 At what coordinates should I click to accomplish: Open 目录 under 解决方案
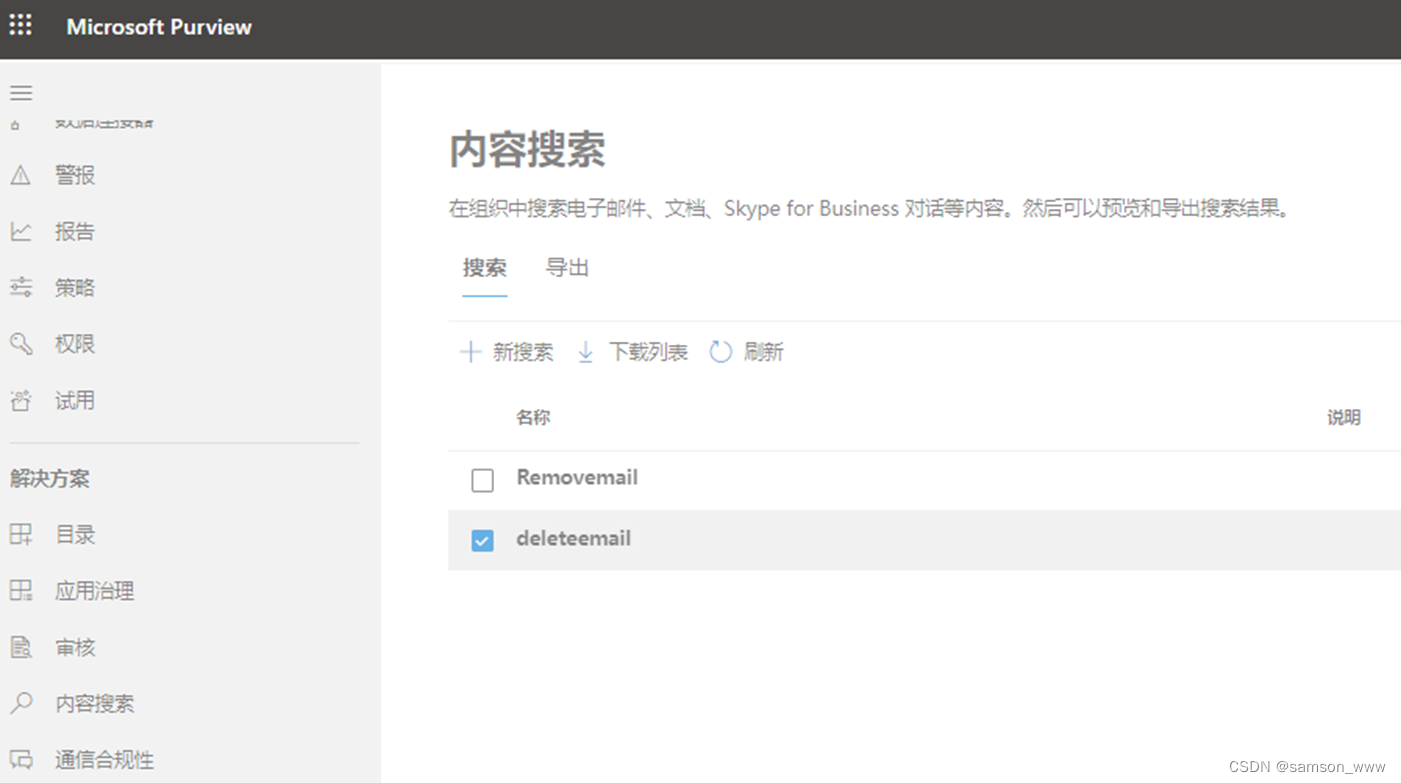[x=74, y=535]
